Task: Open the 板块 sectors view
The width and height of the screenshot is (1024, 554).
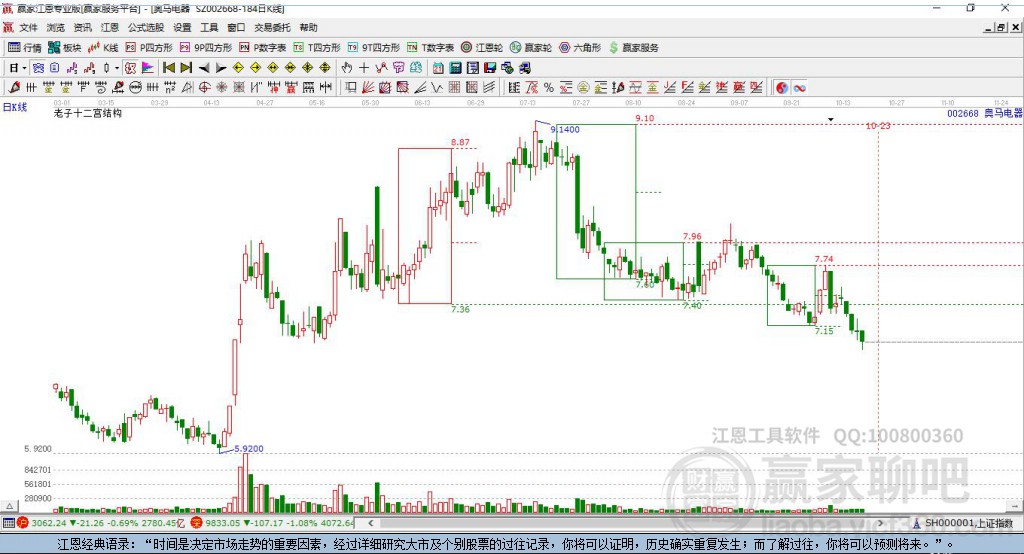Action: click(65, 48)
